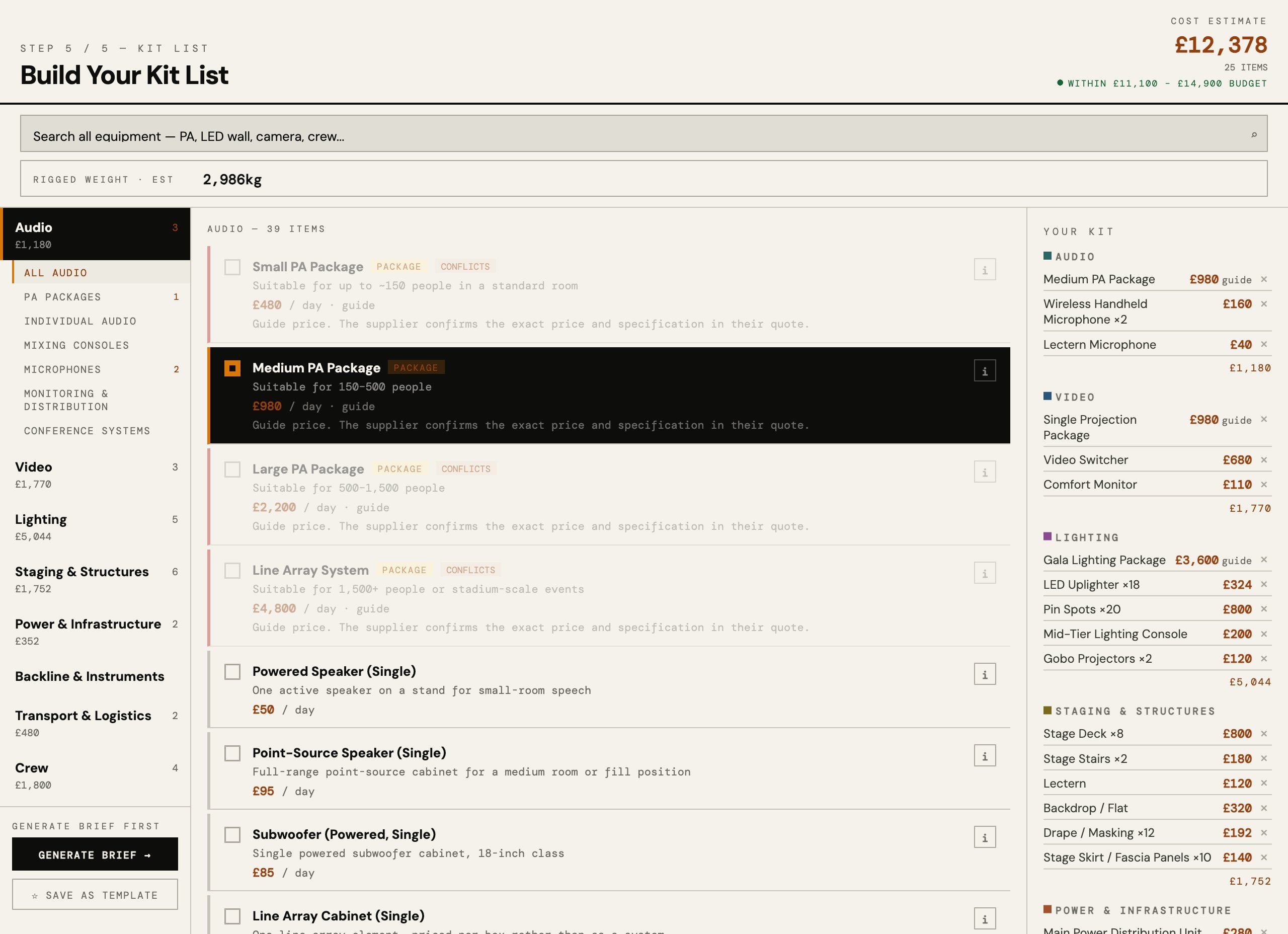Open info for Powered Speaker (Single)
The height and width of the screenshot is (934, 1288).
click(x=985, y=674)
